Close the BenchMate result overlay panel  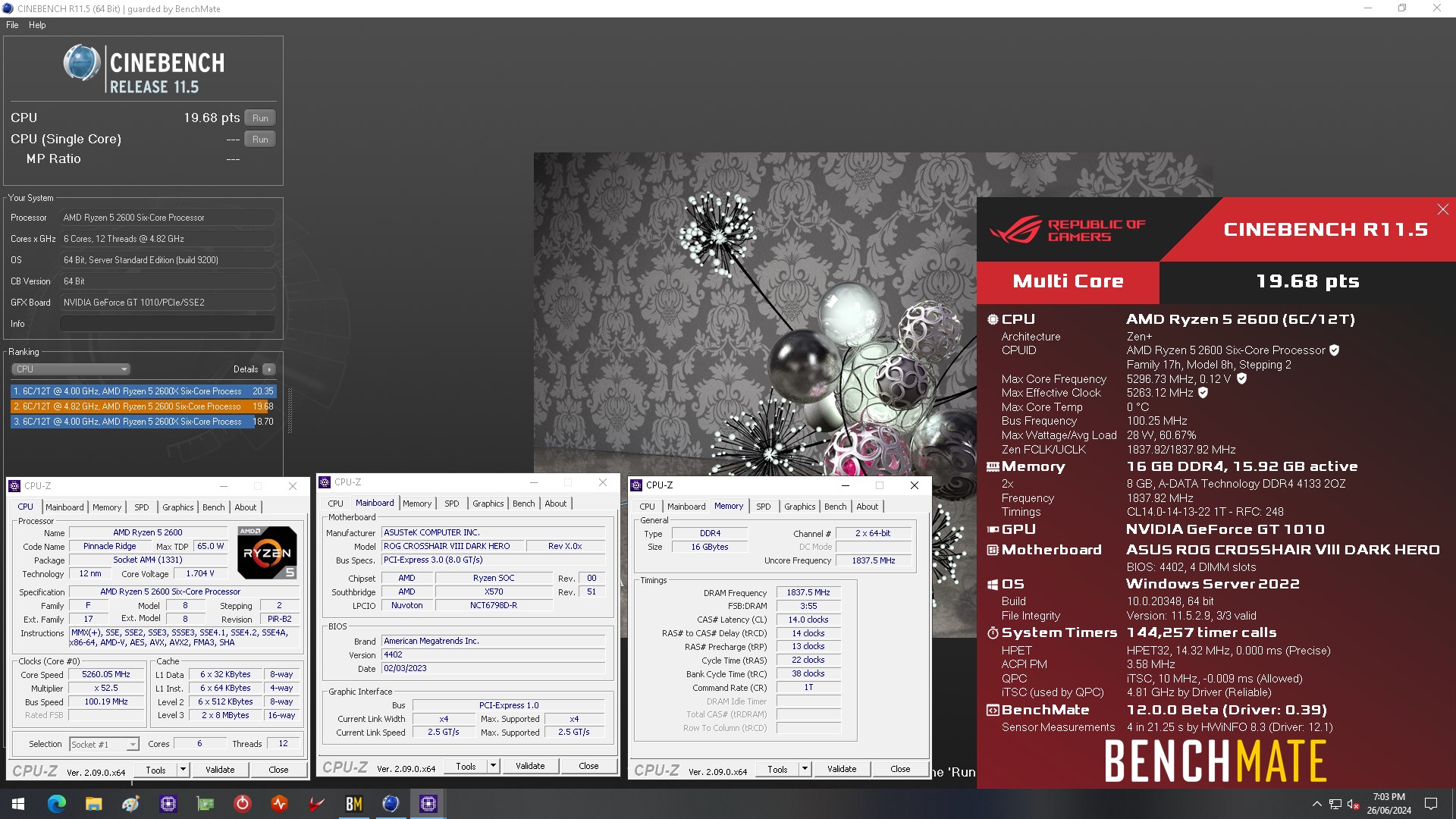pos(1442,209)
